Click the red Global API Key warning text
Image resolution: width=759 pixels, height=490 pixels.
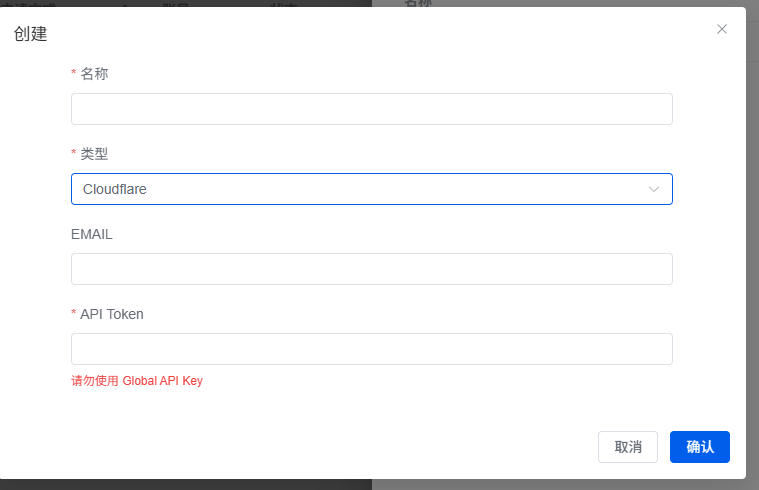[x=137, y=381]
